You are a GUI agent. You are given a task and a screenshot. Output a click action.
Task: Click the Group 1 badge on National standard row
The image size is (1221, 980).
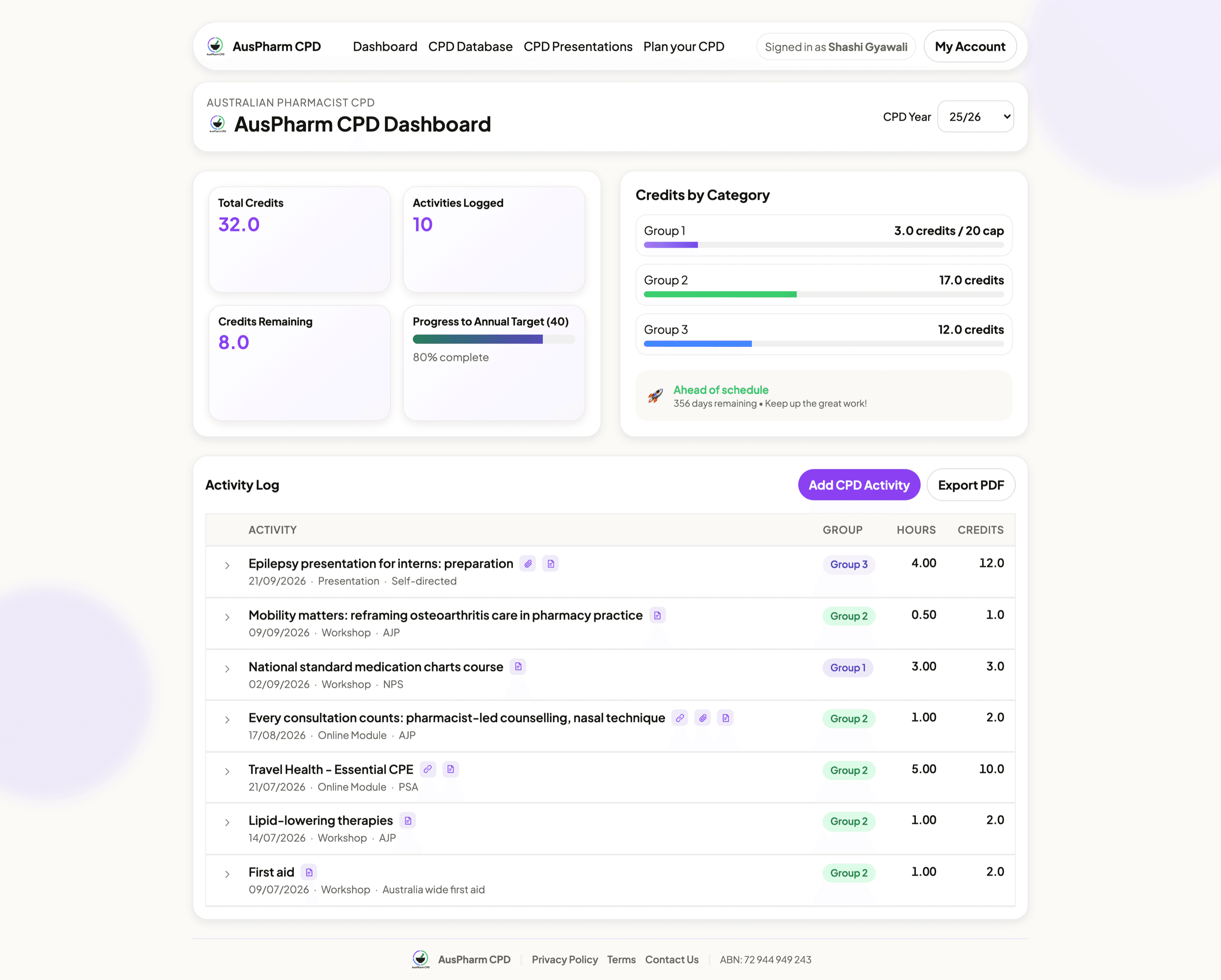[x=848, y=668]
